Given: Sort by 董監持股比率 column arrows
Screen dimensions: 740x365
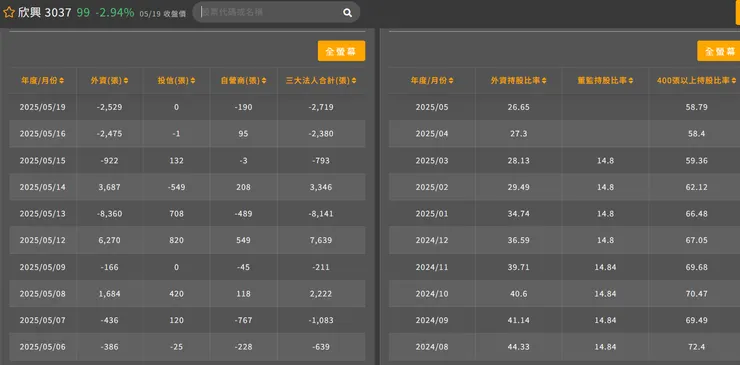Looking at the screenshot, I should tap(631, 81).
